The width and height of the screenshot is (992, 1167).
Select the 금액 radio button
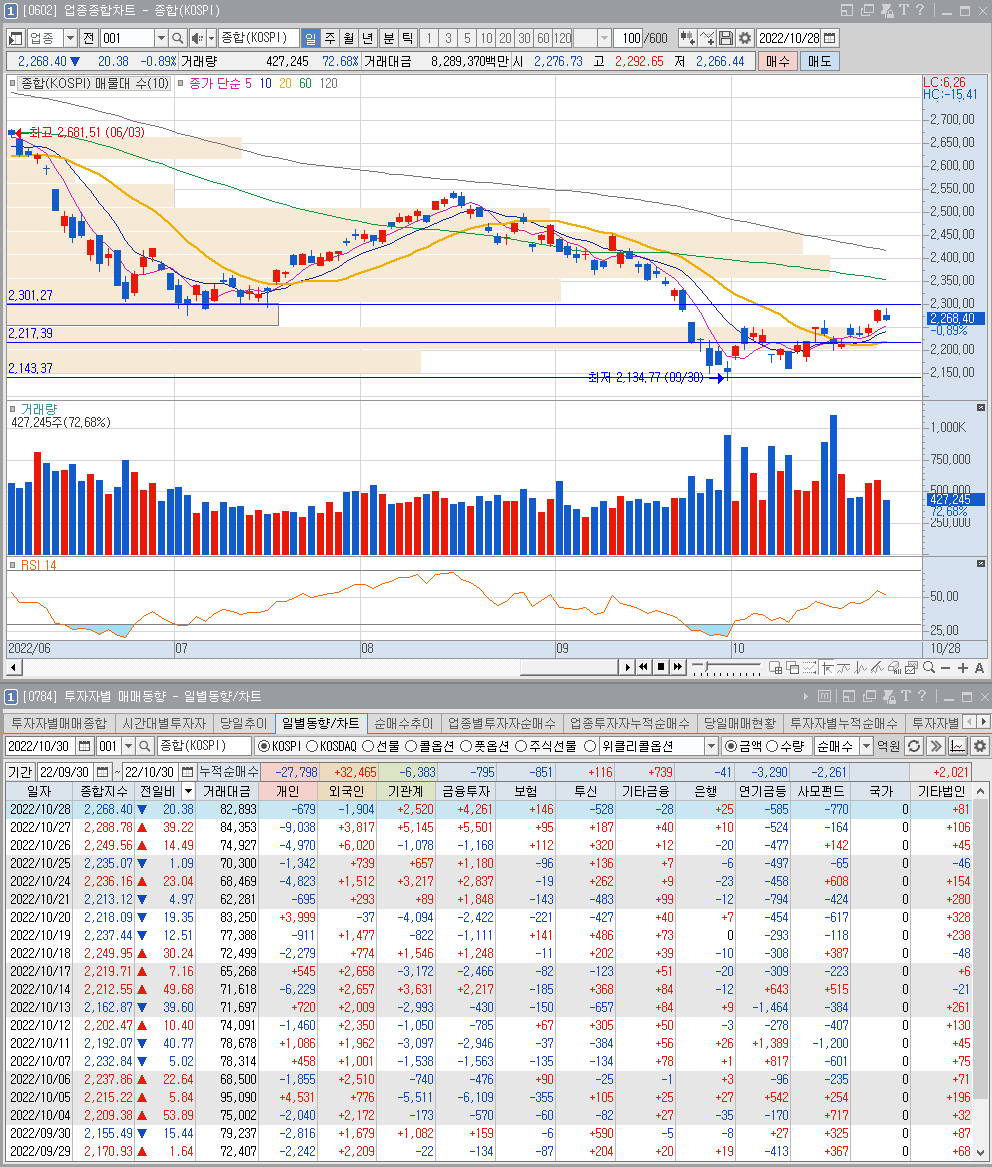(x=731, y=746)
